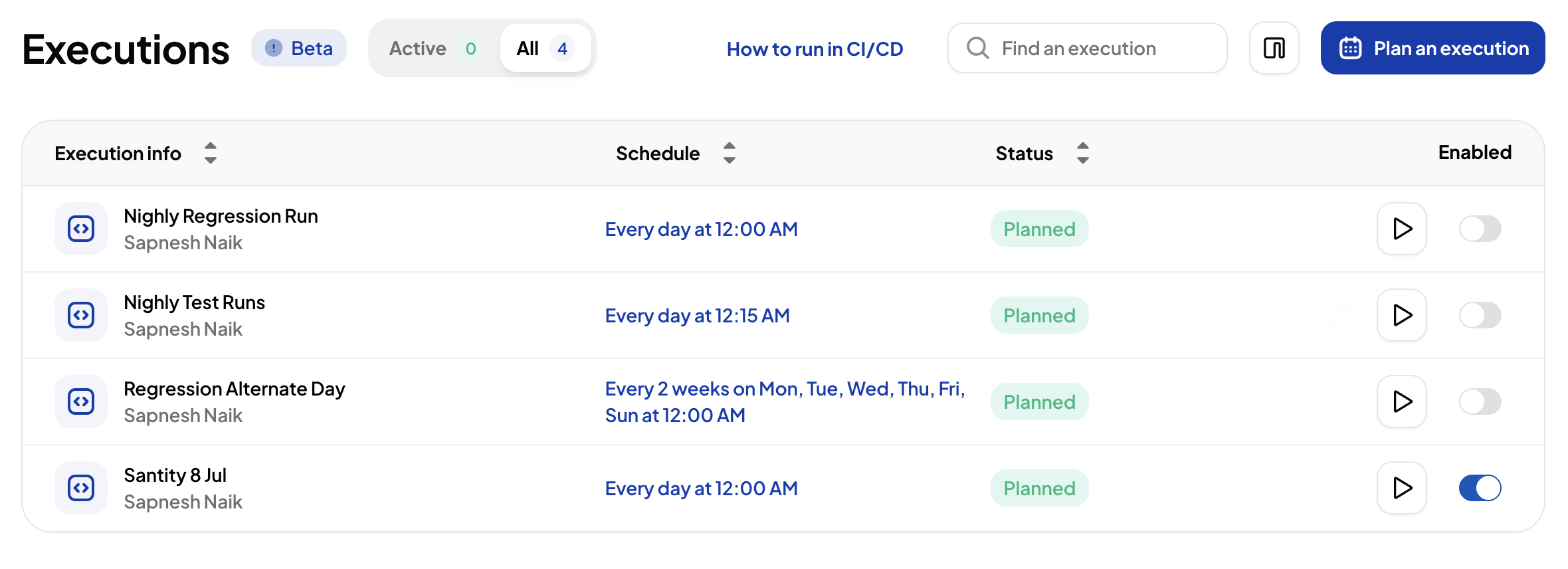Viewport: 1568px width, 569px height.
Task: Click the Nighly Regression Run code icon
Action: pos(81,229)
